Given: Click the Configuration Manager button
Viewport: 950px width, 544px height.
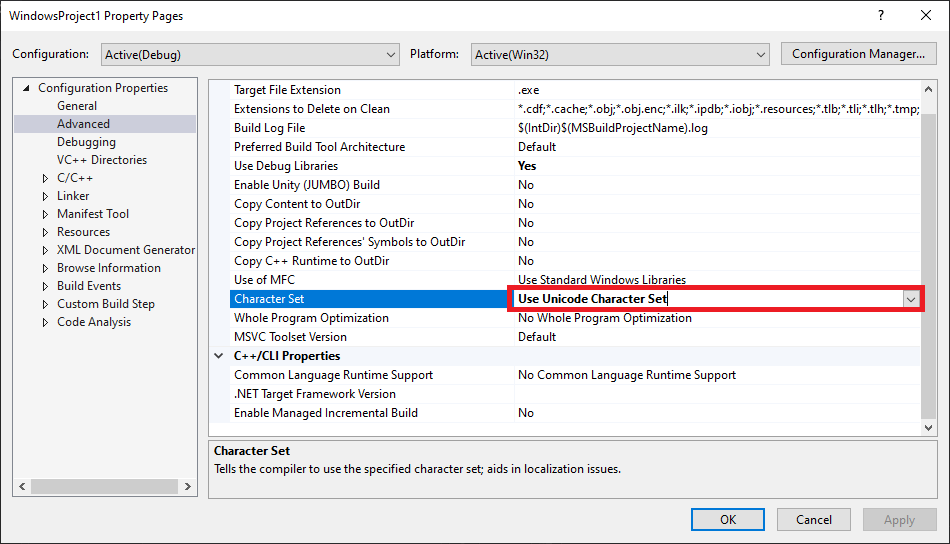Looking at the screenshot, I should 859,54.
